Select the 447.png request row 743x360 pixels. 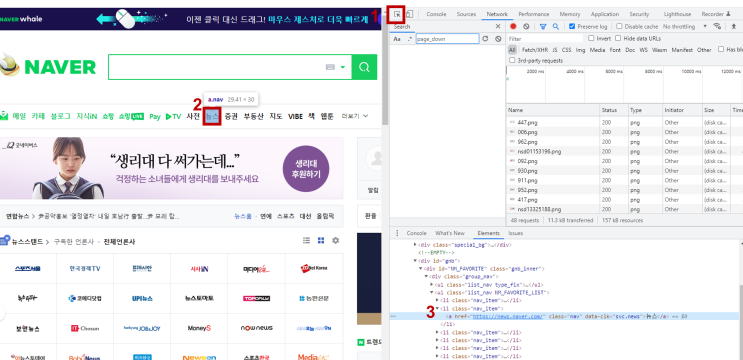click(x=624, y=123)
